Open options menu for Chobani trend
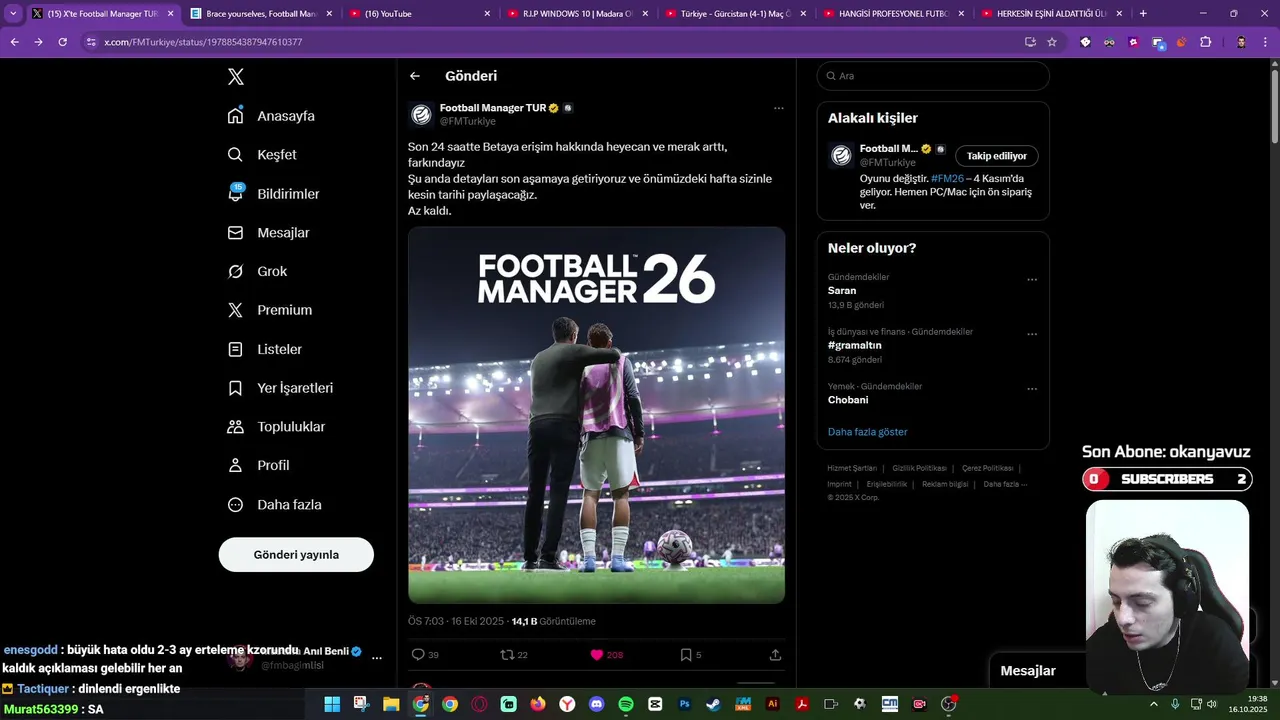 (x=1032, y=389)
